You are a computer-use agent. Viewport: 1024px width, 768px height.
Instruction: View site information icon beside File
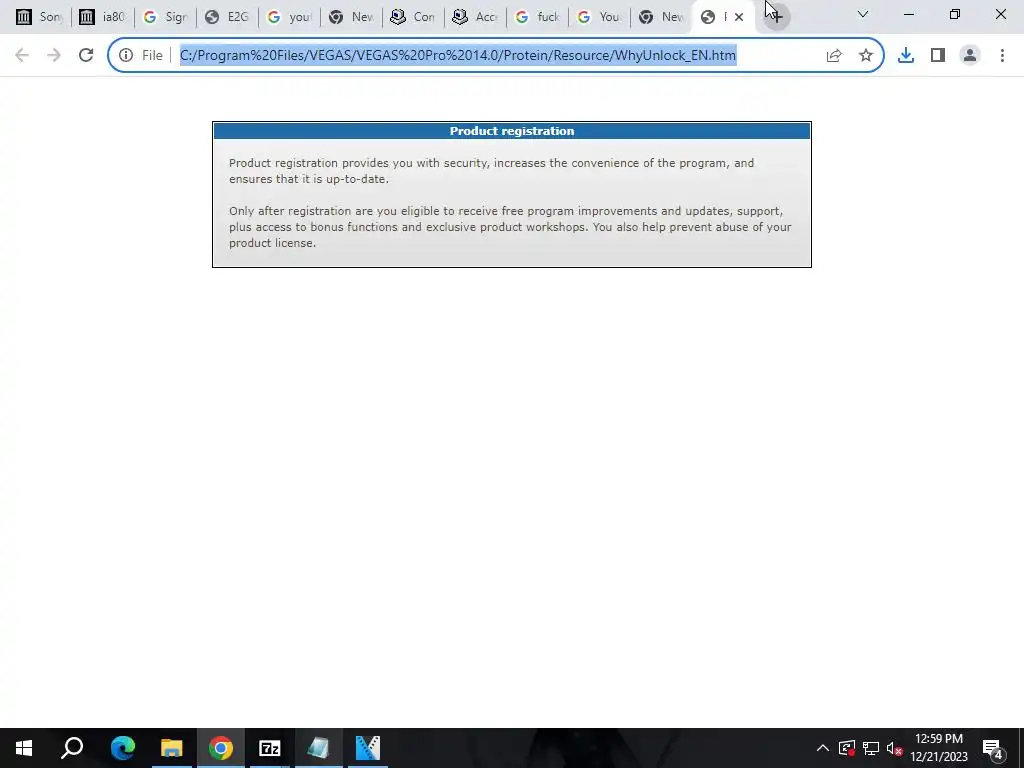[126, 56]
